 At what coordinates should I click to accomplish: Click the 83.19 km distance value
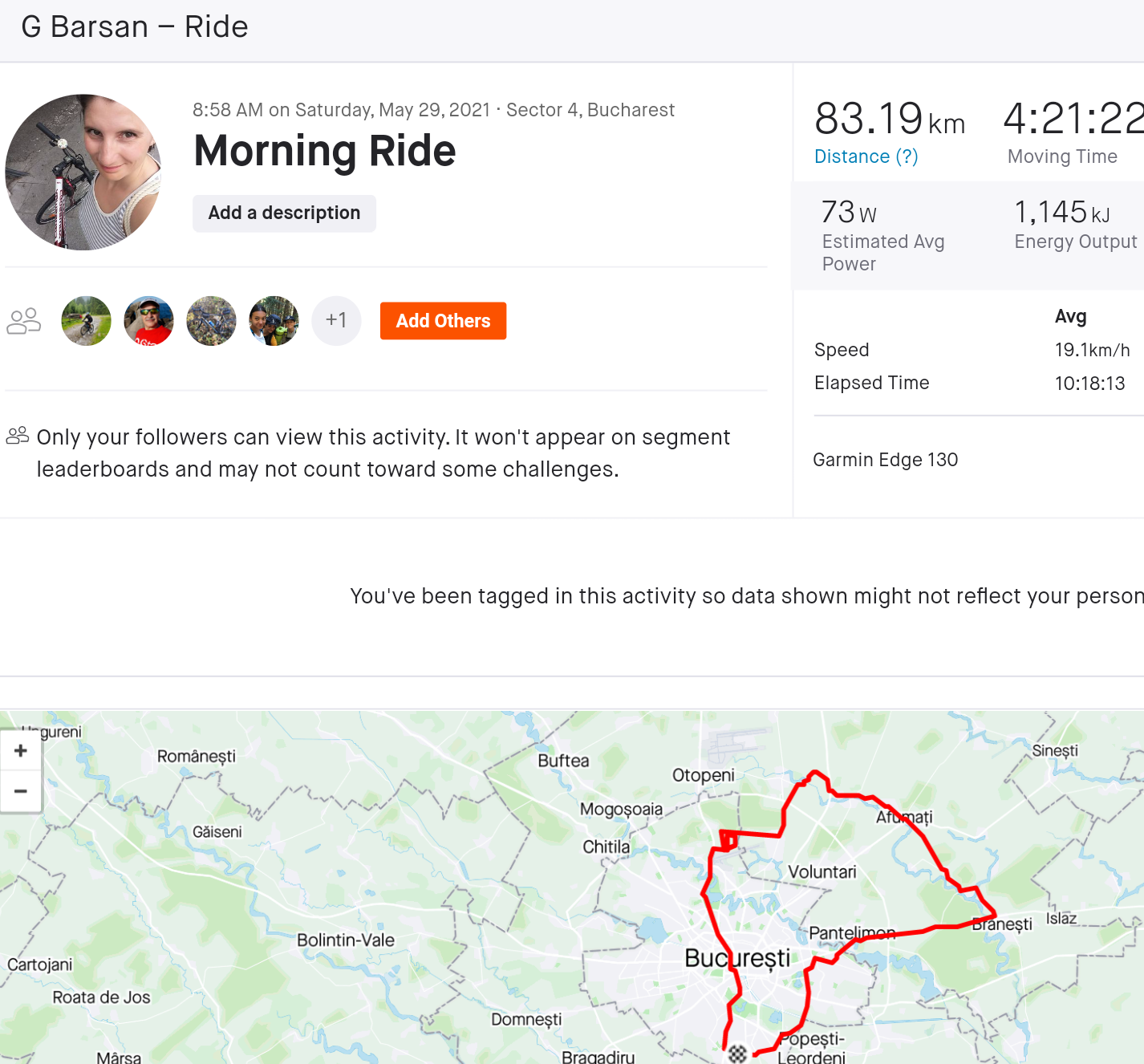889,119
